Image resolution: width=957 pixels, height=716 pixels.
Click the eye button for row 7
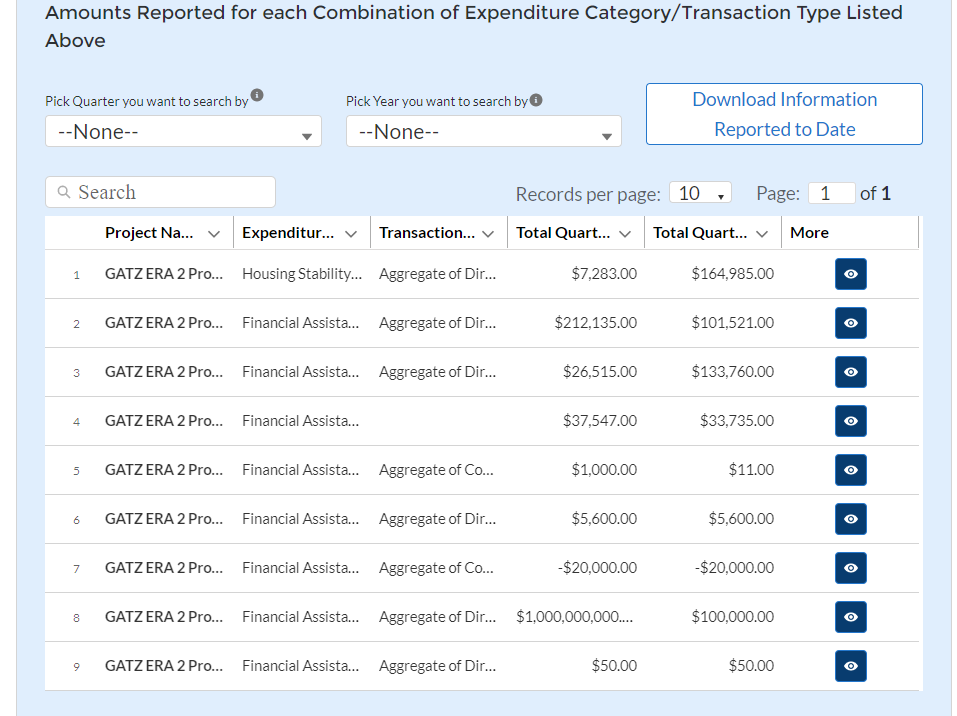[x=850, y=568]
